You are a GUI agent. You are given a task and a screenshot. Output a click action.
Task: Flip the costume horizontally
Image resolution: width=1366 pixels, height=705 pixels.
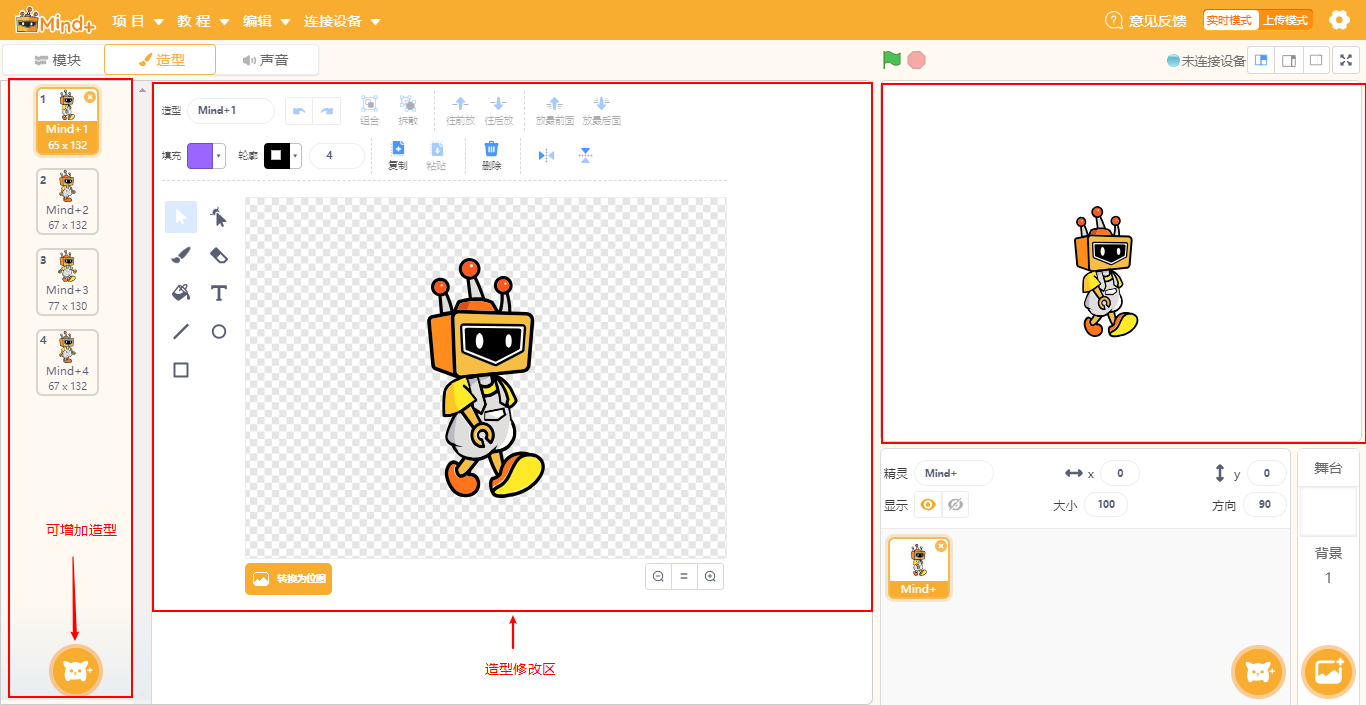(x=546, y=155)
